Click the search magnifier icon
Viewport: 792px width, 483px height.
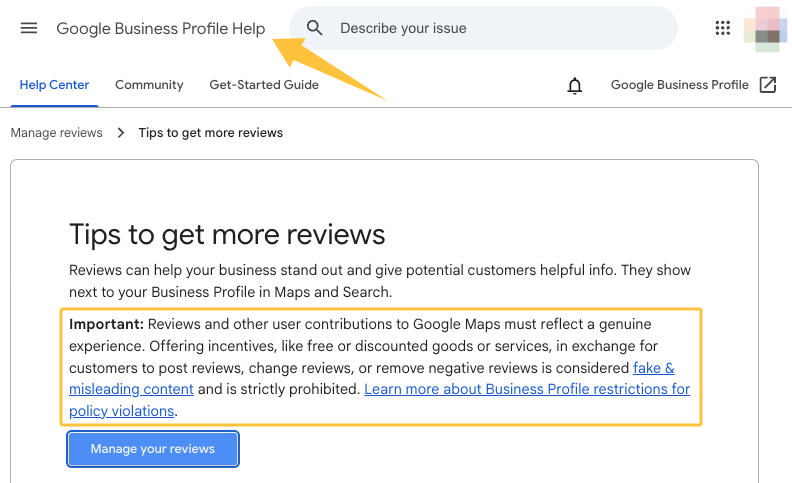tap(314, 28)
